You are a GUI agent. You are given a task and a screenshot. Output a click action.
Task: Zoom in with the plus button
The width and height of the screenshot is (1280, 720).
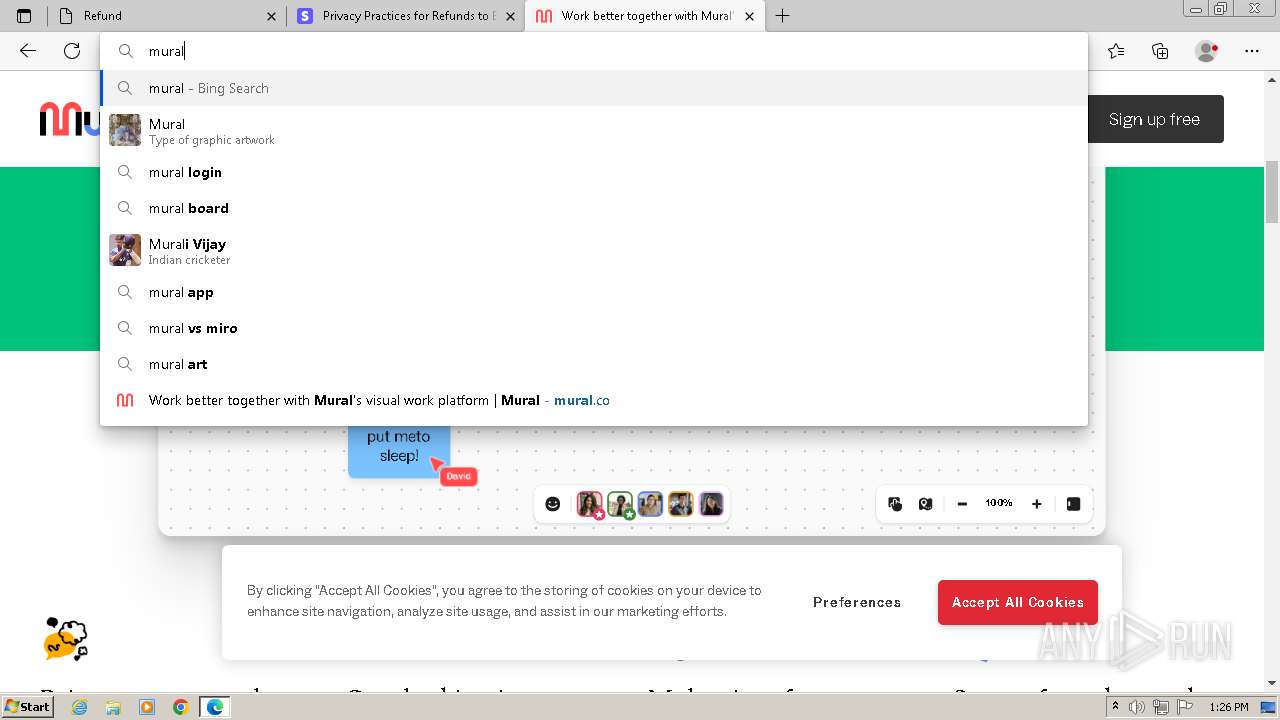[x=1037, y=504]
